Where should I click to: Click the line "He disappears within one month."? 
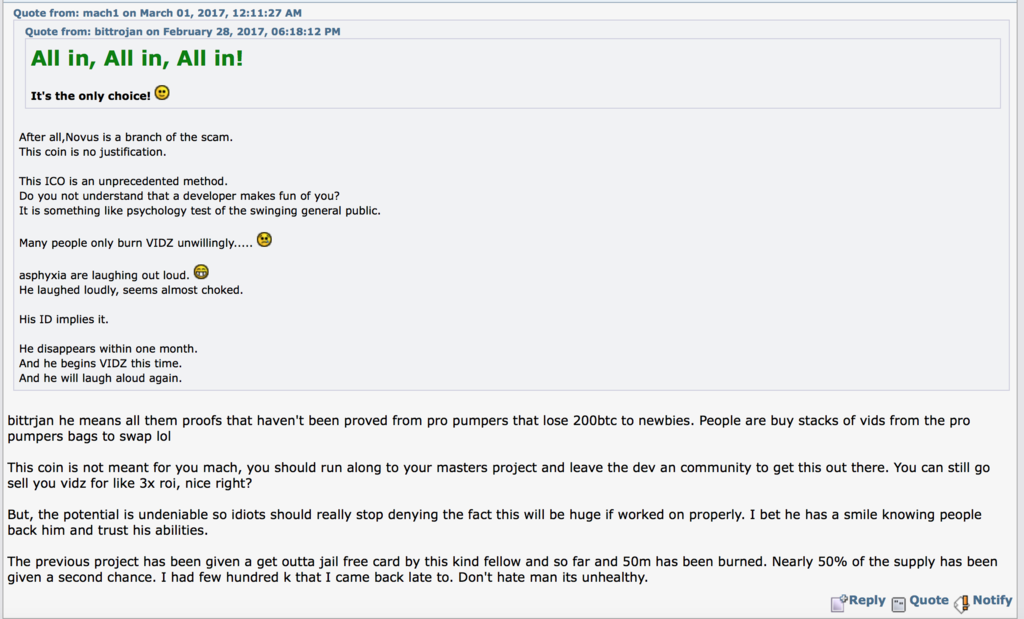pos(108,349)
